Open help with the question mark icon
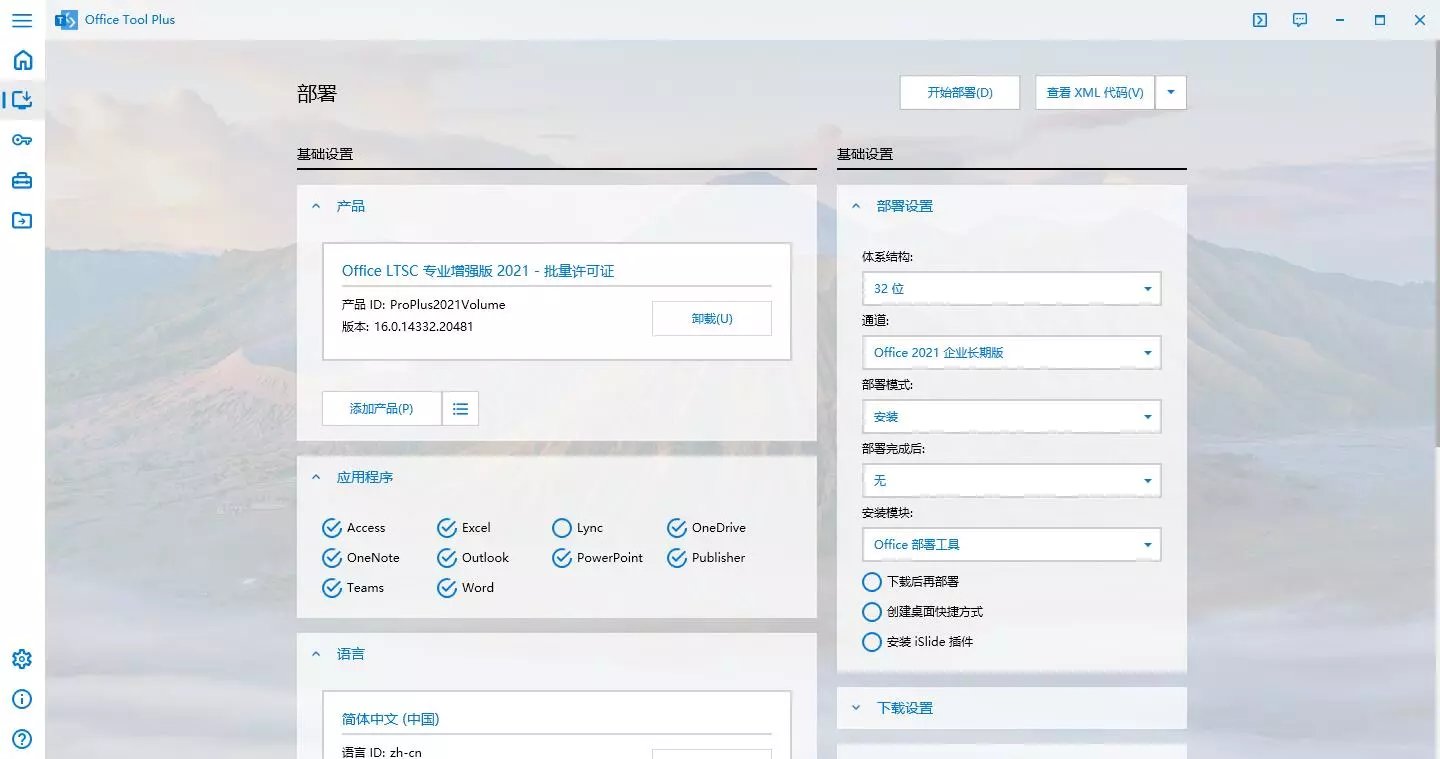1440x759 pixels. click(x=21, y=739)
